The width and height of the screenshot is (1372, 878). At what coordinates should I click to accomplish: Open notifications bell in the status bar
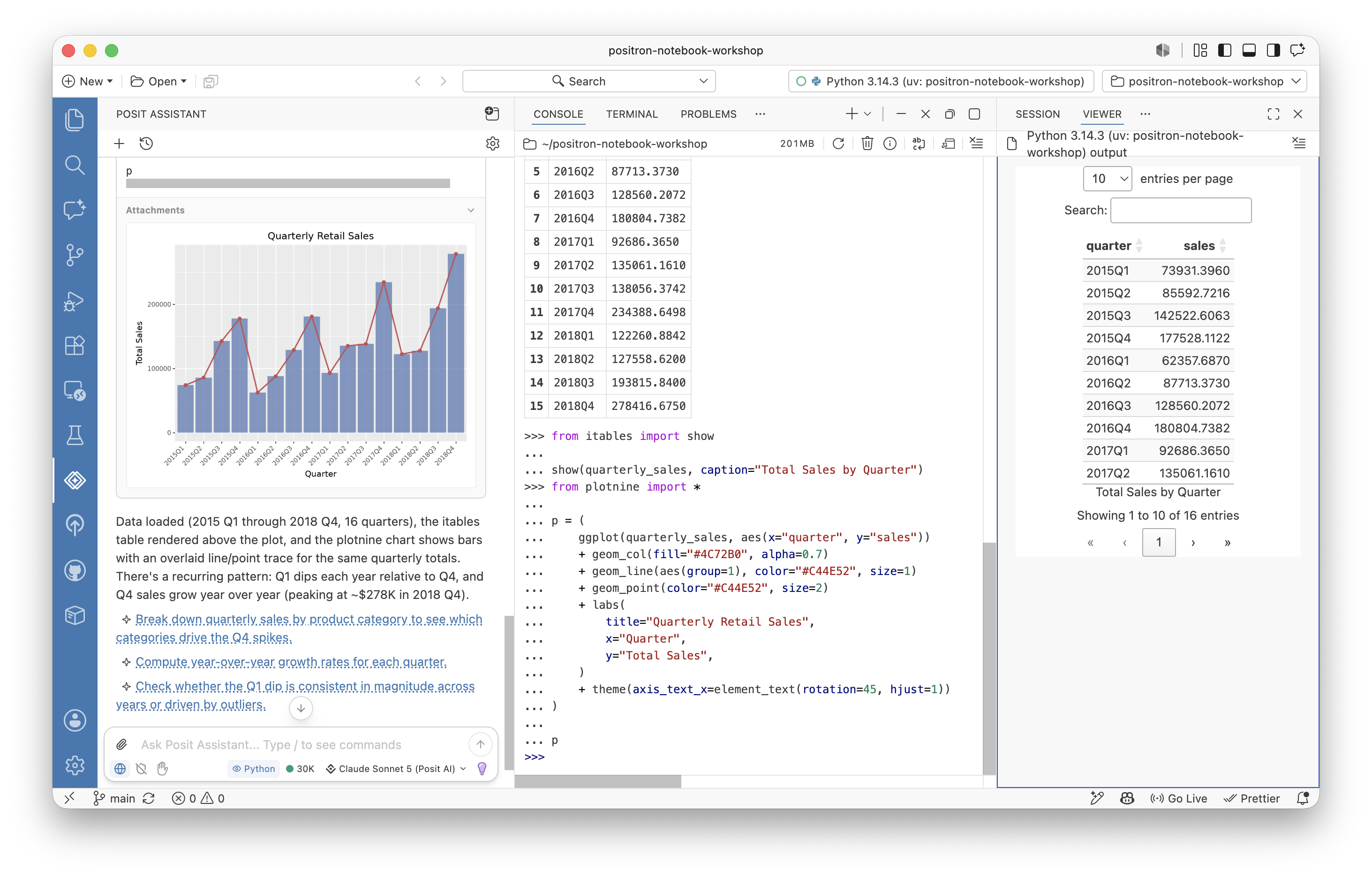click(1303, 798)
